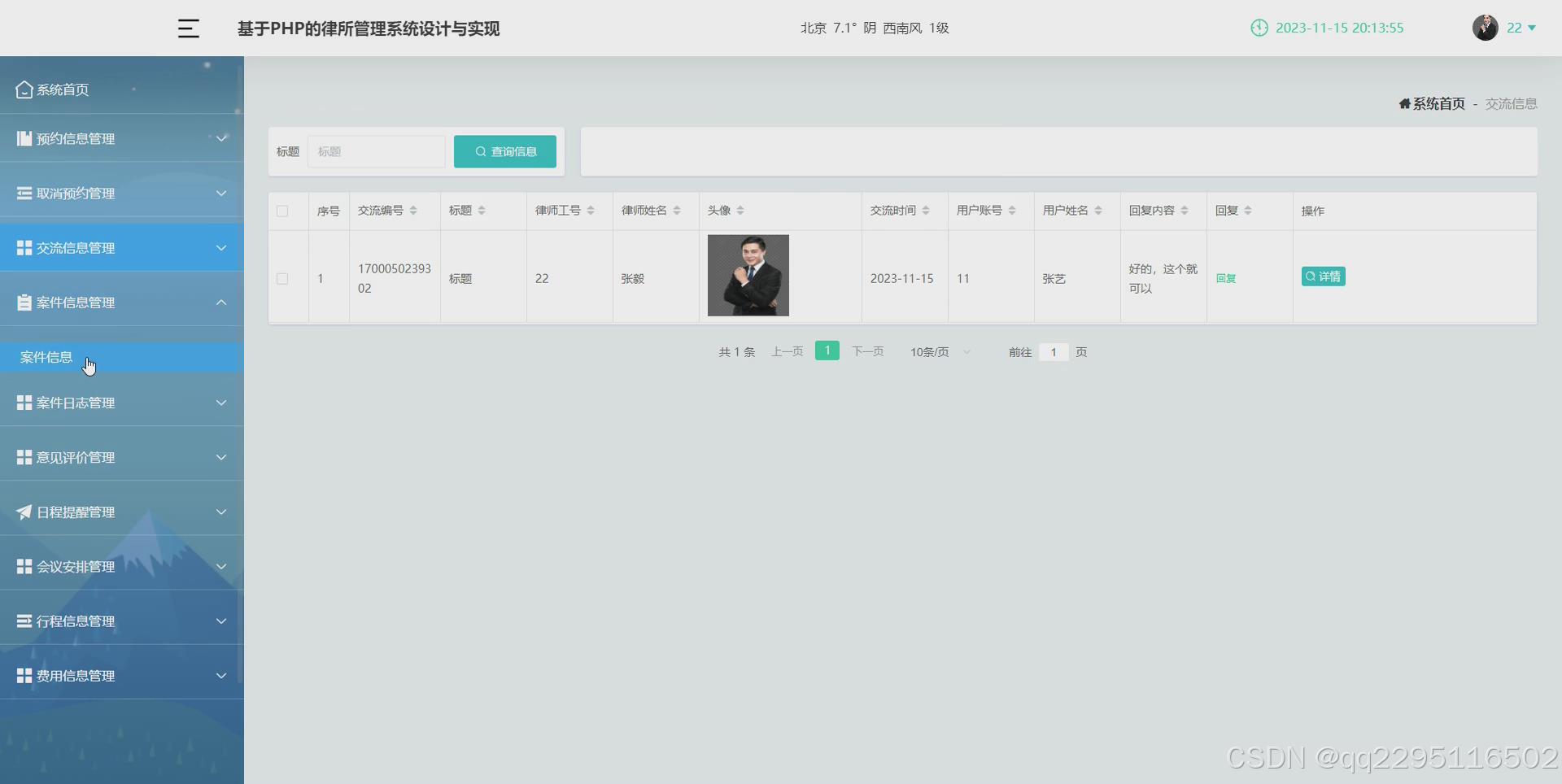Select 案件信息 in the sidebar submenu
Image resolution: width=1562 pixels, height=784 pixels.
pyautogui.click(x=46, y=357)
